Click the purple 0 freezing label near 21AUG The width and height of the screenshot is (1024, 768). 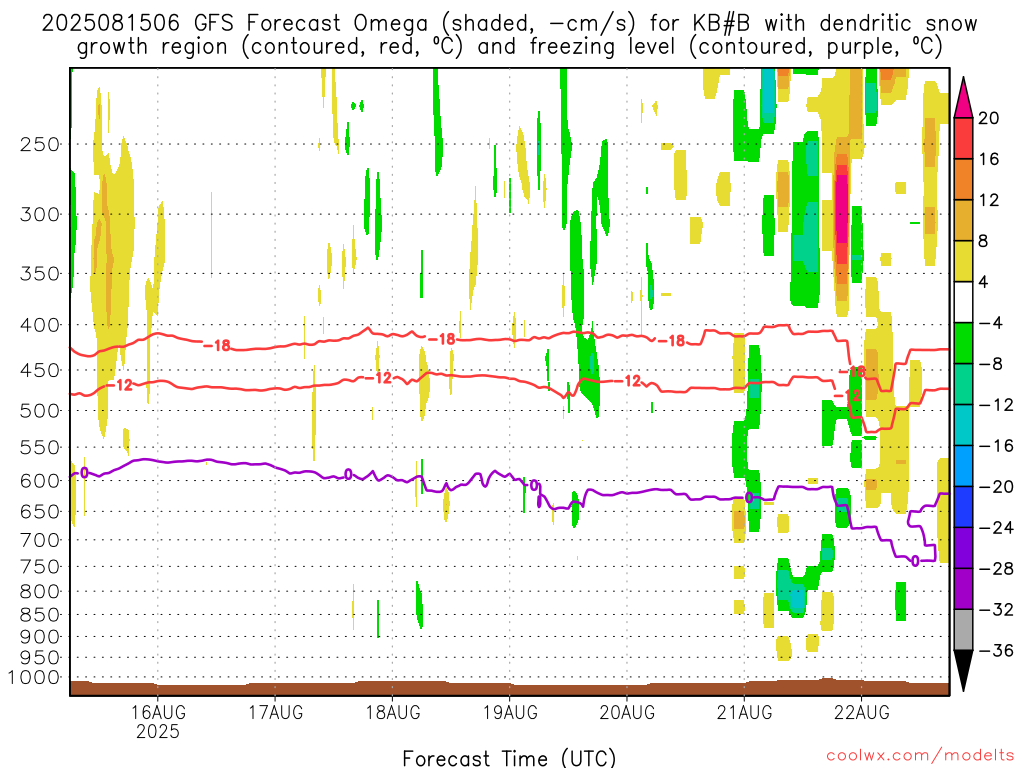click(x=749, y=498)
